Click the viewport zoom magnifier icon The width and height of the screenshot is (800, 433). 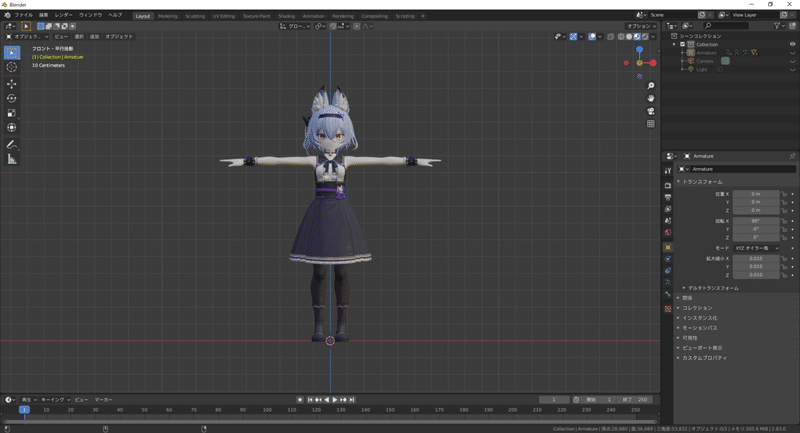[651, 86]
